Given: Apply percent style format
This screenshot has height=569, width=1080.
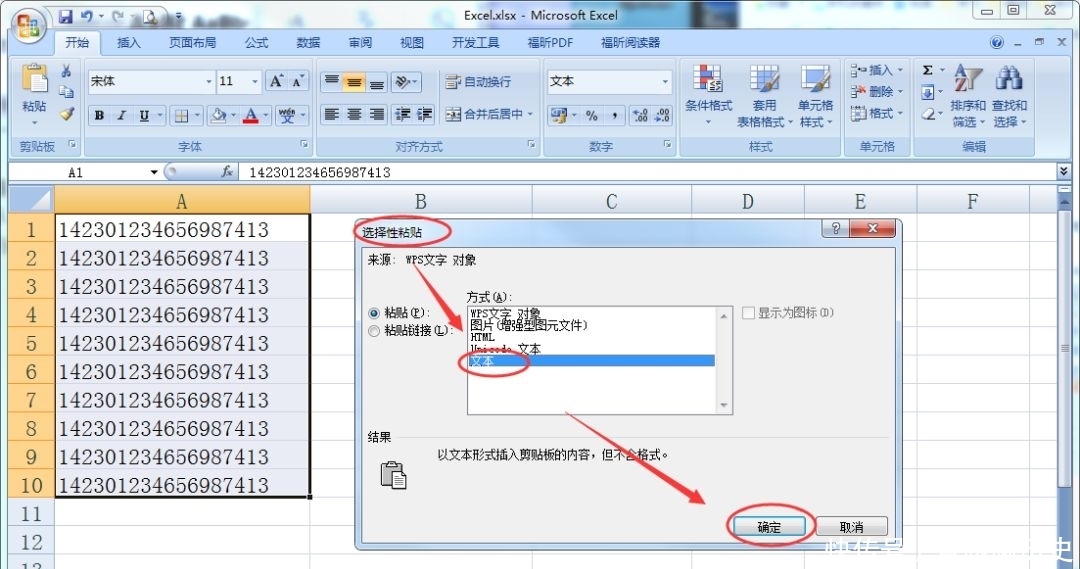Looking at the screenshot, I should [x=592, y=115].
